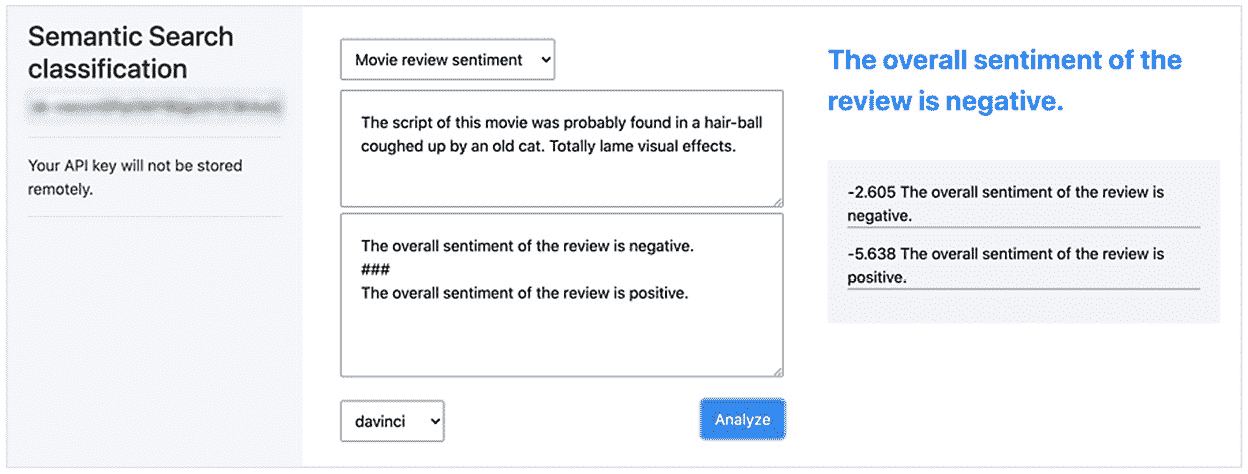
Task: Click the '###' separator line in labels box
Action: (x=375, y=270)
